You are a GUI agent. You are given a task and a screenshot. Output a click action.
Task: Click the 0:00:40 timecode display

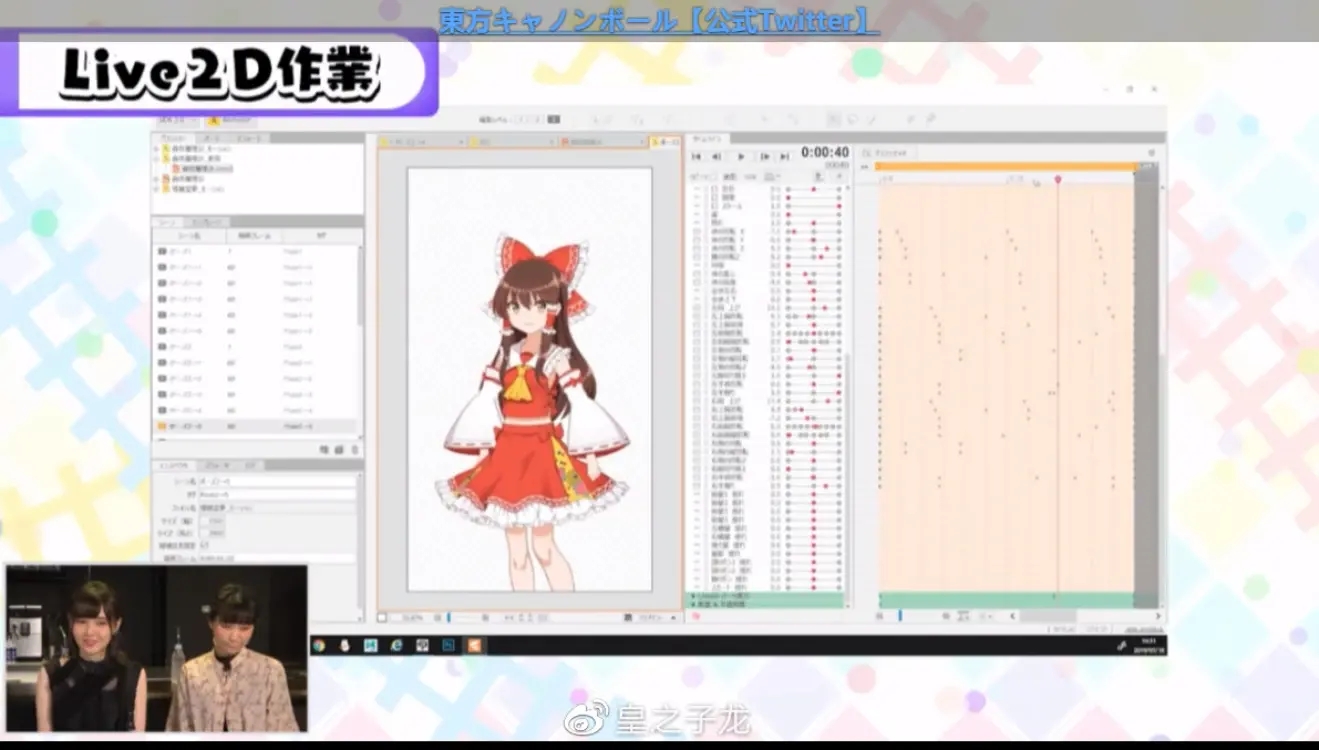[x=825, y=152]
